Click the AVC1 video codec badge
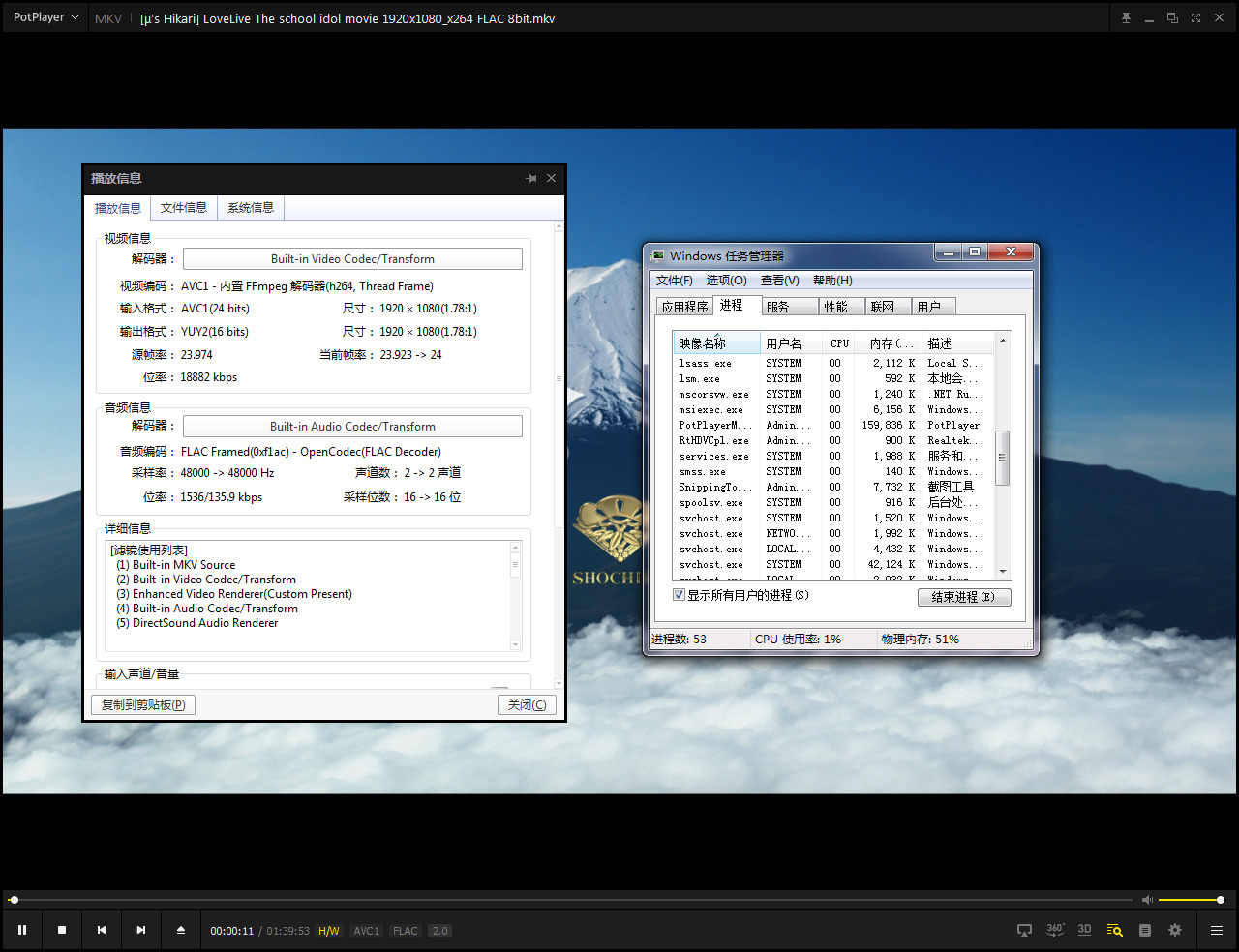The height and width of the screenshot is (952, 1239). (x=367, y=931)
